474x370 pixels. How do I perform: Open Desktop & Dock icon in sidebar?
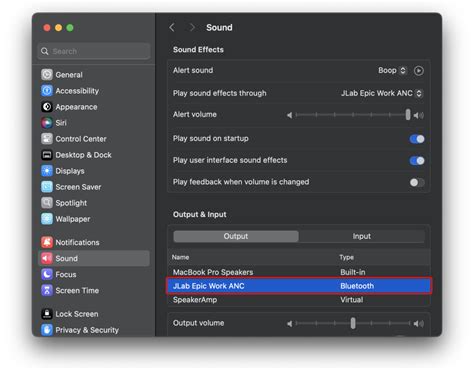pos(47,155)
